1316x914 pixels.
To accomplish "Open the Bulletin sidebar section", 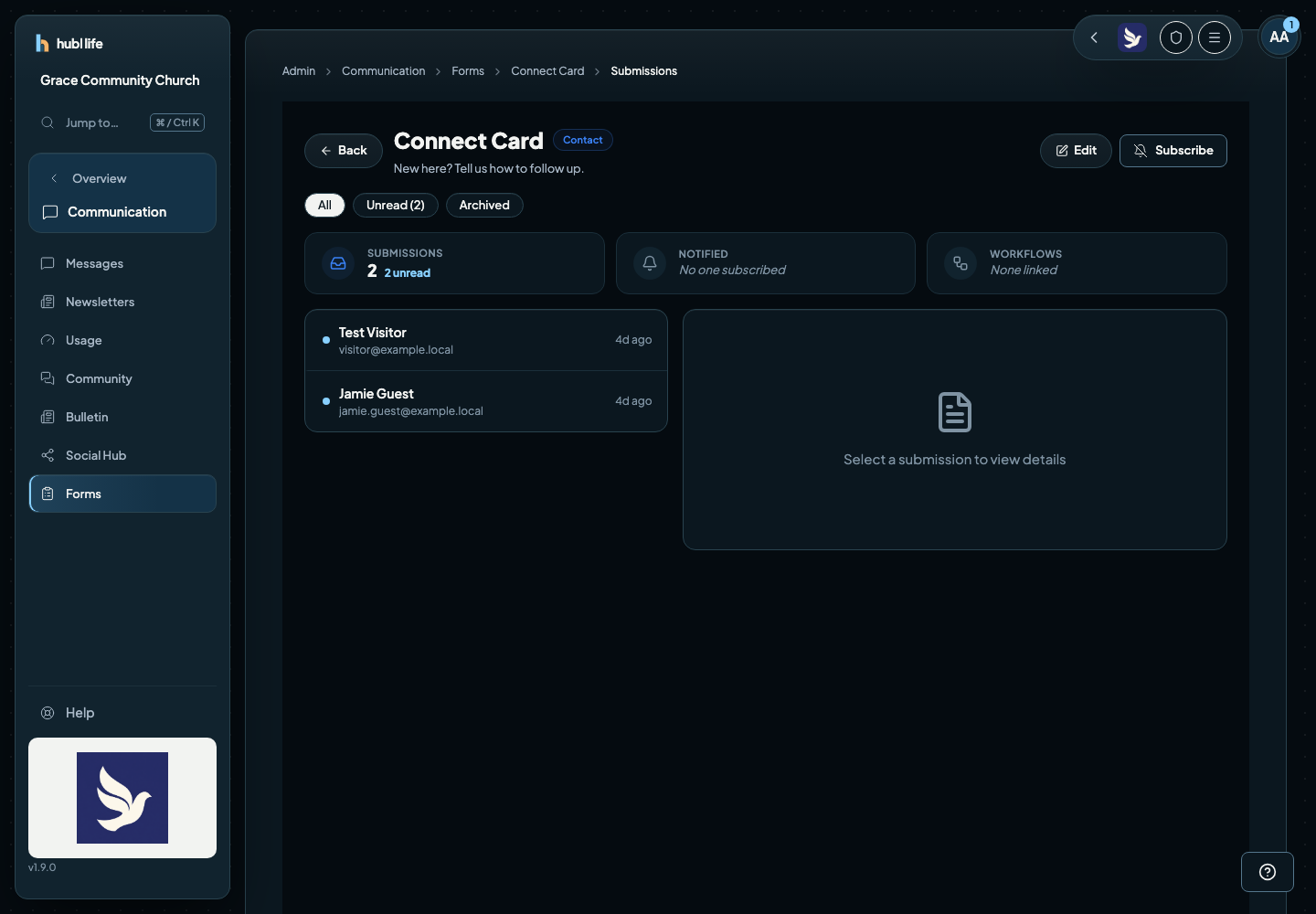I will point(122,417).
